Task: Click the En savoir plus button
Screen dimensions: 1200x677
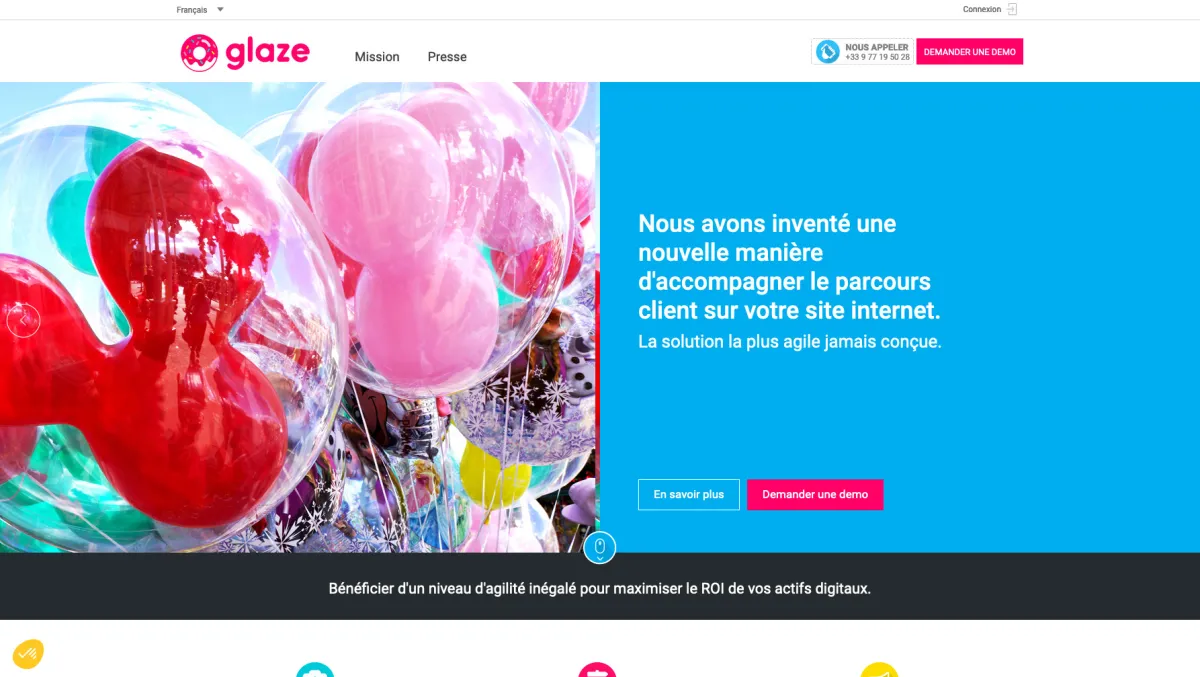Action: (689, 495)
